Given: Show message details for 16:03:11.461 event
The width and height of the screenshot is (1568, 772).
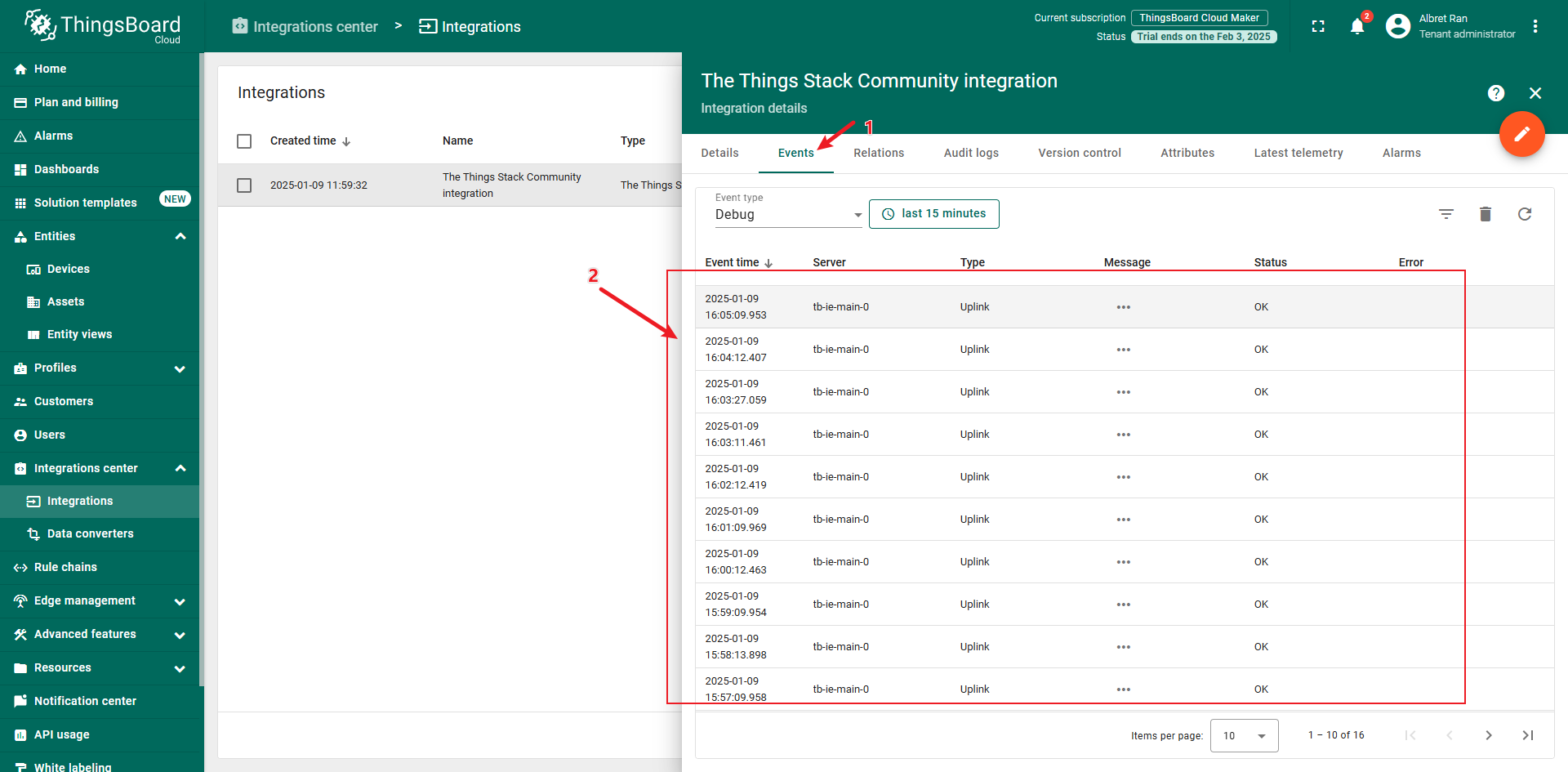Looking at the screenshot, I should tap(1124, 435).
